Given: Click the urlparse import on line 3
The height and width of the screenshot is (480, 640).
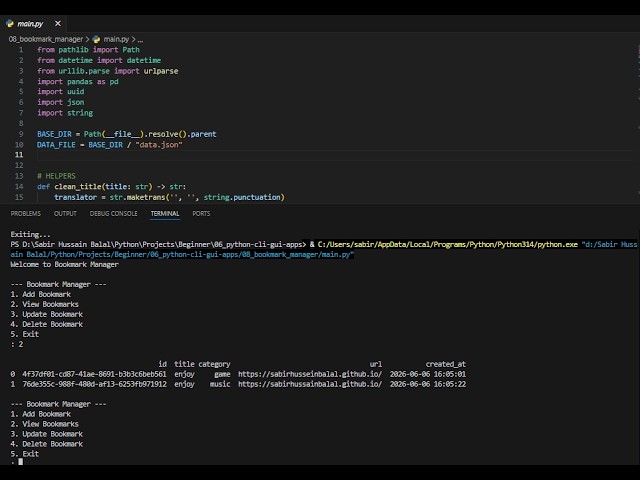Looking at the screenshot, I should [x=161, y=71].
